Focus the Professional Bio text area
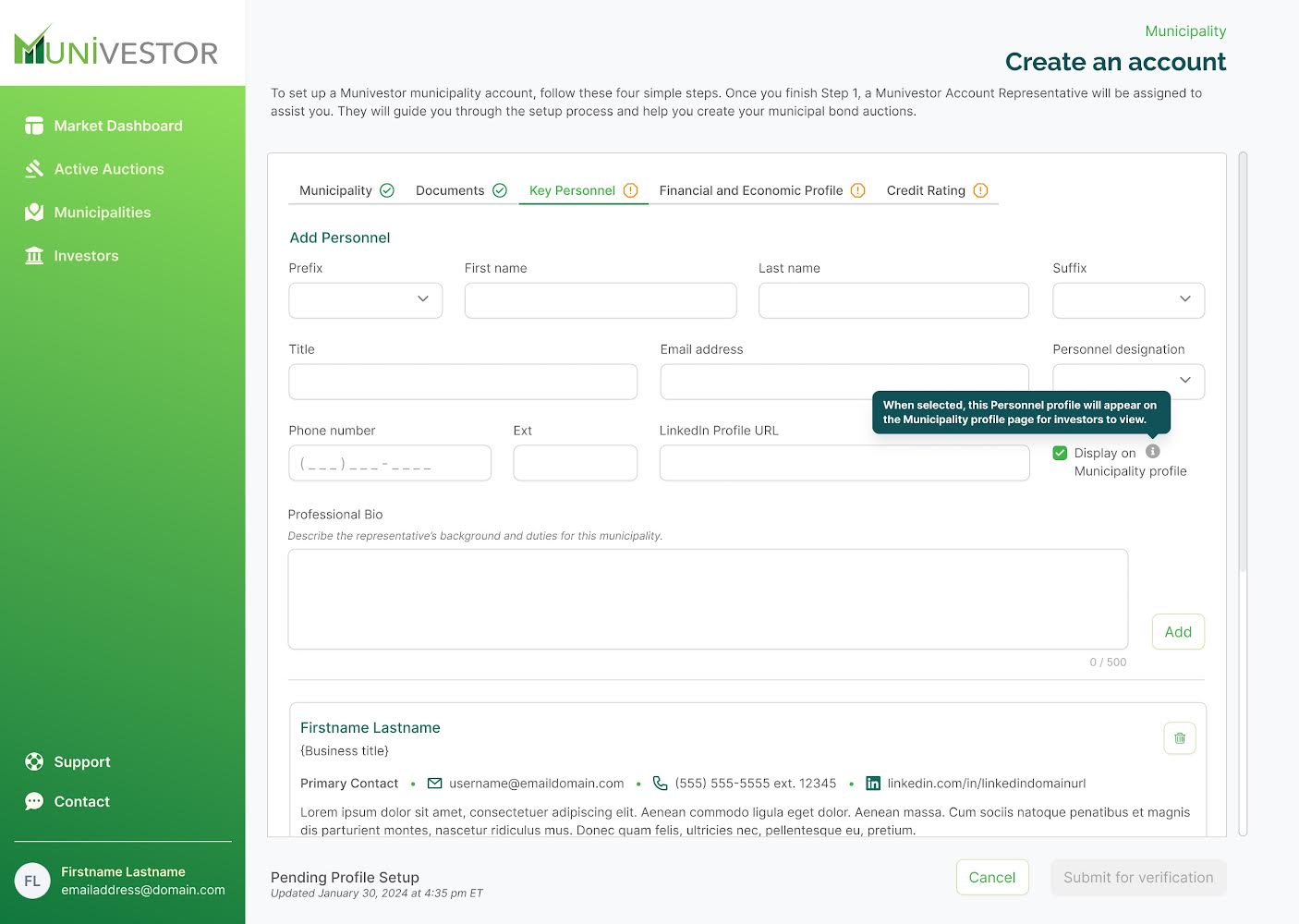 (707, 599)
